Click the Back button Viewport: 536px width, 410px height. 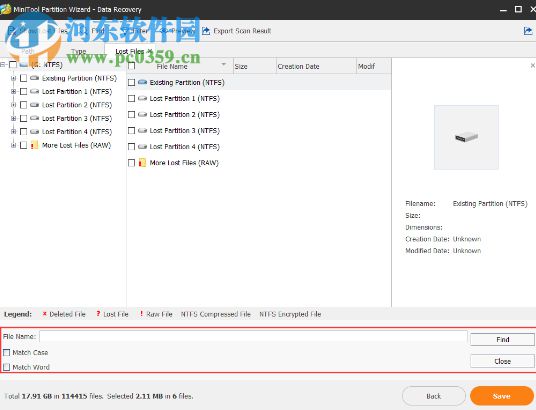434,396
